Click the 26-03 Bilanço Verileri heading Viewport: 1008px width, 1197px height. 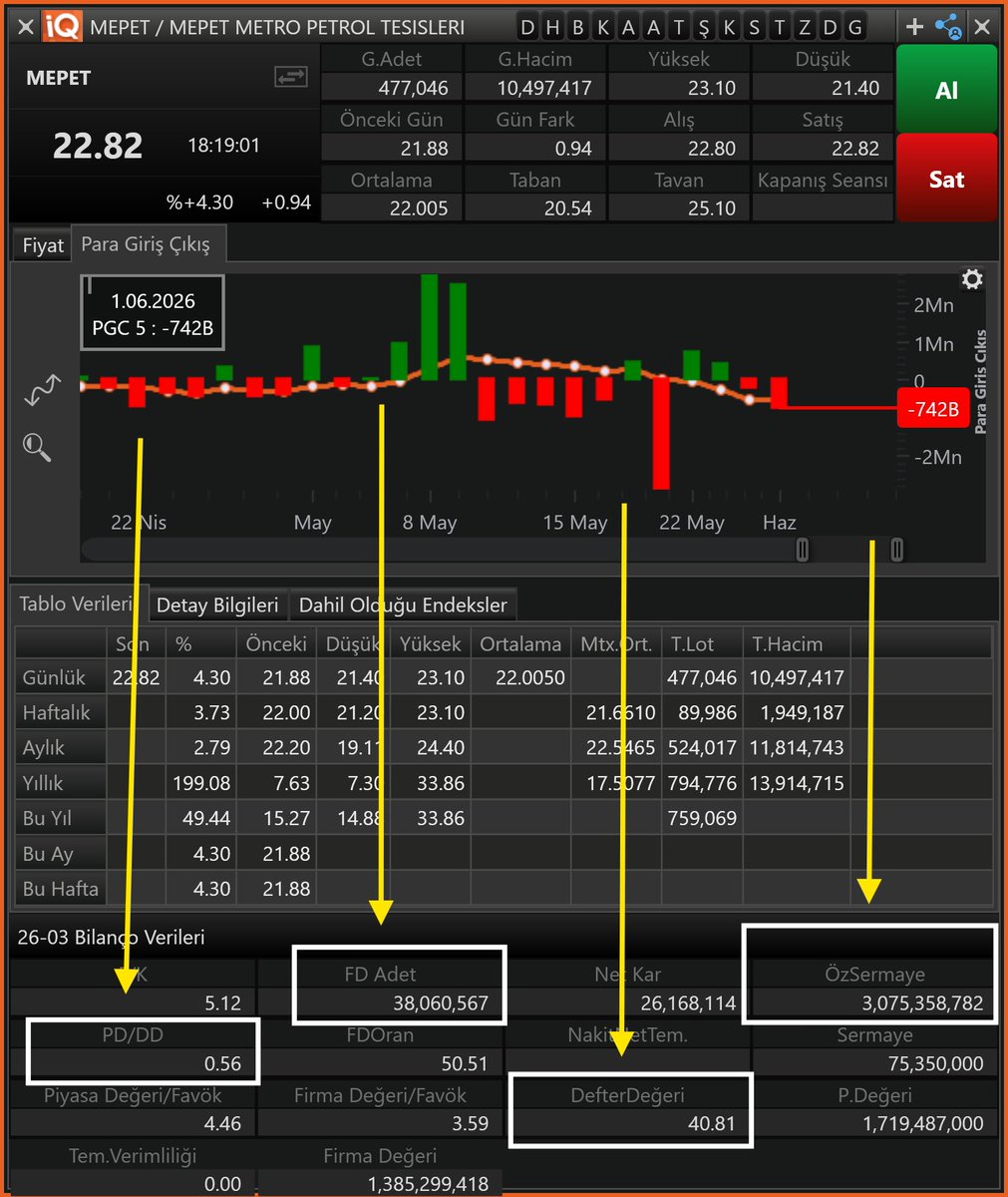[x=111, y=938]
